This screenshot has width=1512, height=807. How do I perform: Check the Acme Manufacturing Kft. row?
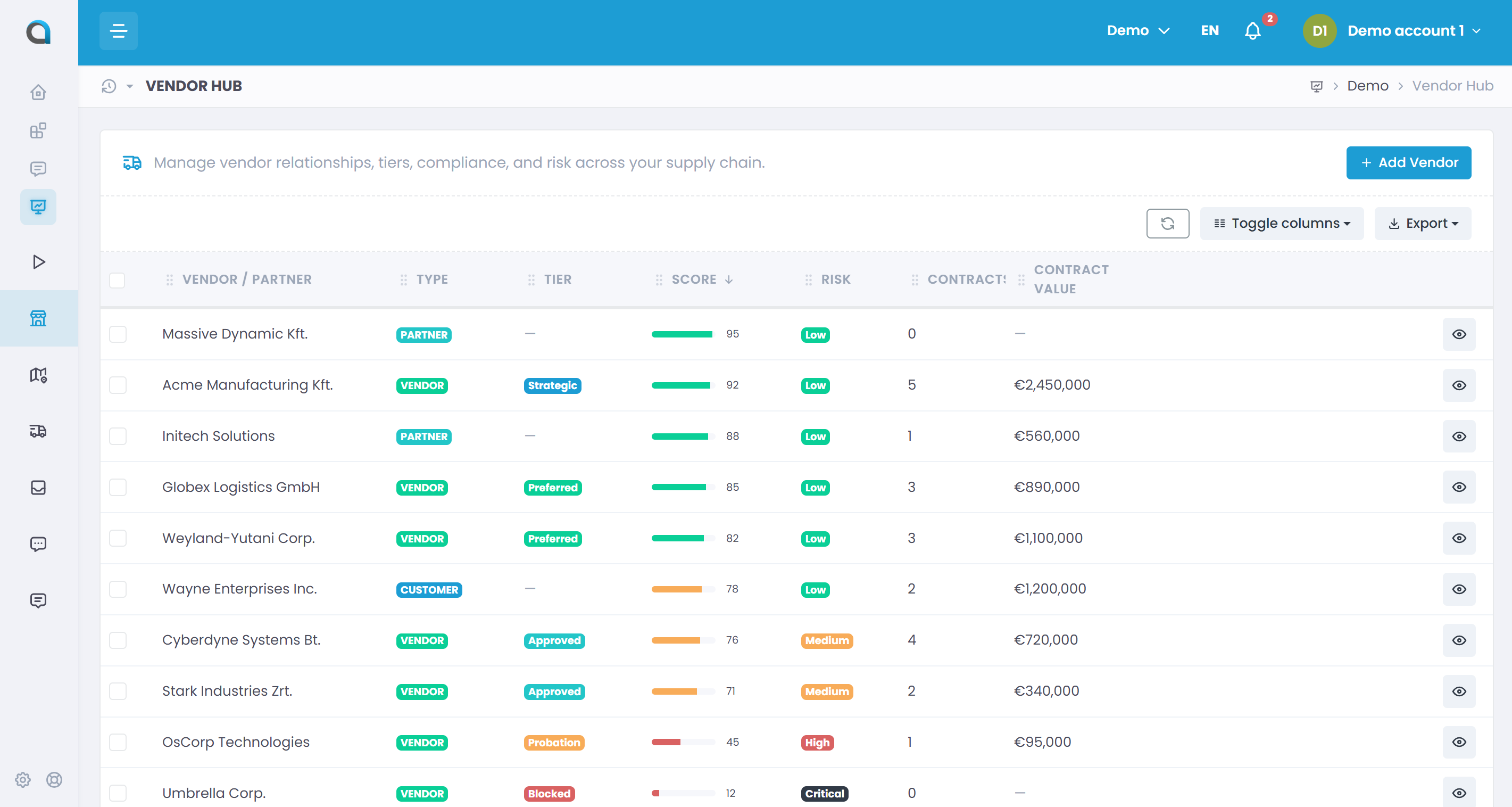tap(118, 385)
